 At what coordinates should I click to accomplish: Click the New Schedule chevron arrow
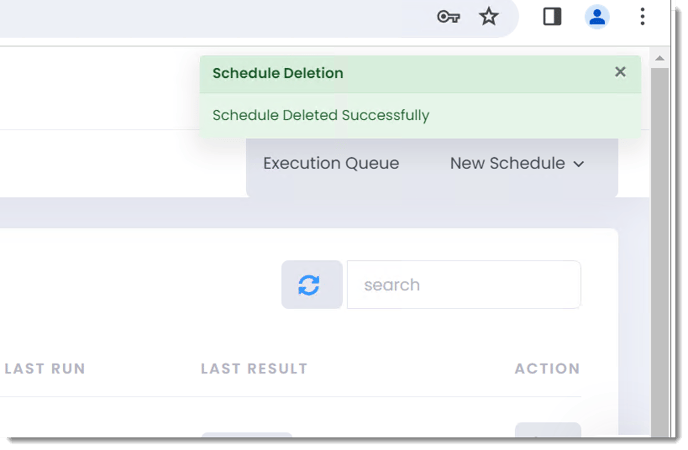click(579, 164)
